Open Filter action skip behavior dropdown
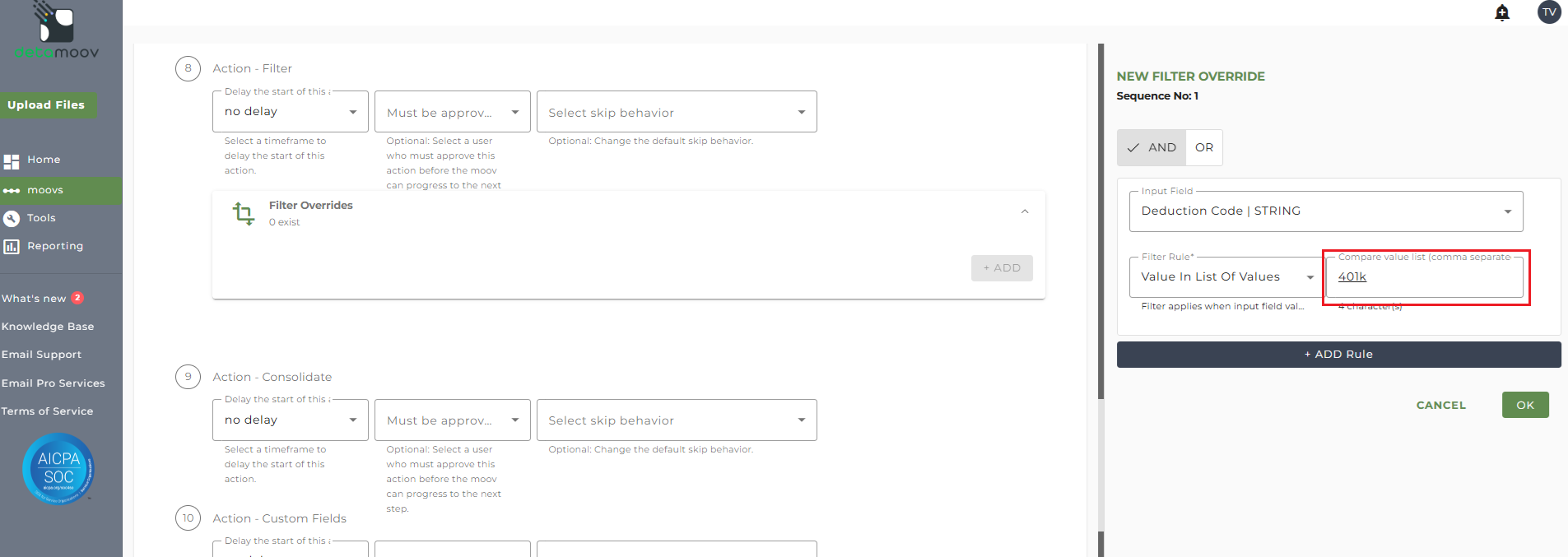Screen dimensions: 1568x557 (676, 112)
